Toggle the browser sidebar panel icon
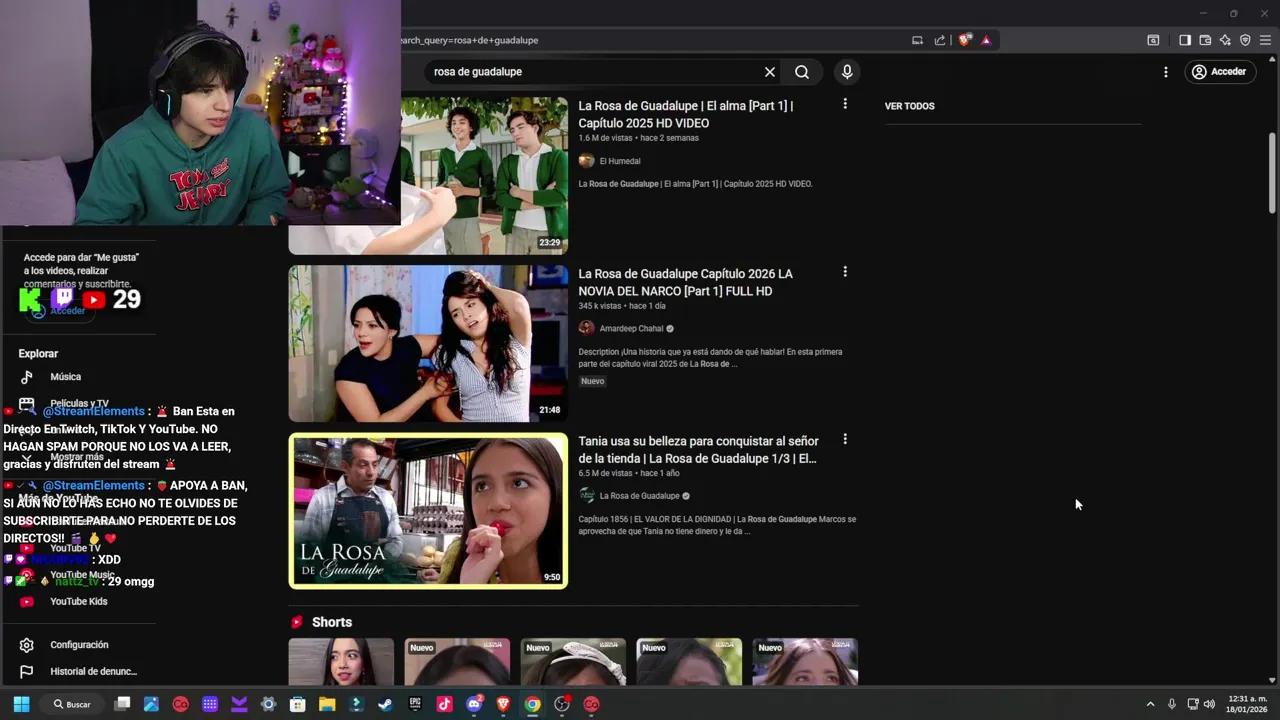Image resolution: width=1280 pixels, height=720 pixels. click(1185, 40)
